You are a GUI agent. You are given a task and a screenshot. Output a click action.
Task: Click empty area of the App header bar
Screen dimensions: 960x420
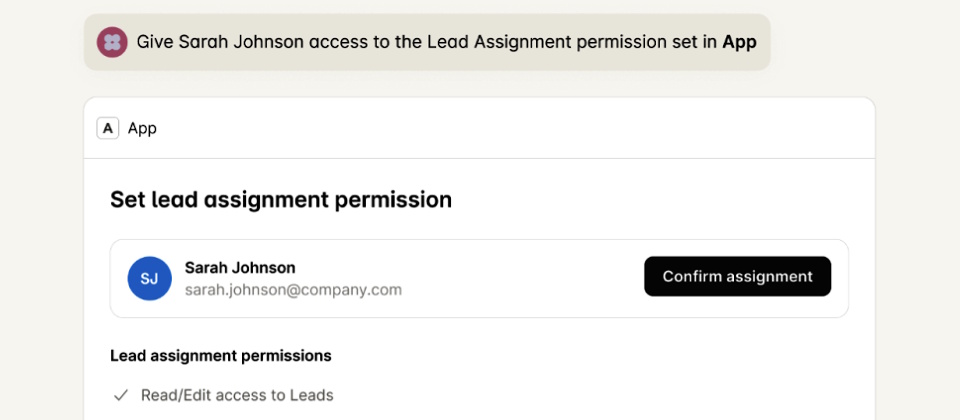point(500,128)
